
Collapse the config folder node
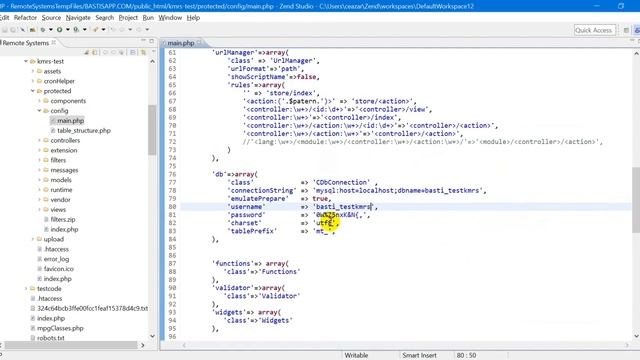(40, 111)
